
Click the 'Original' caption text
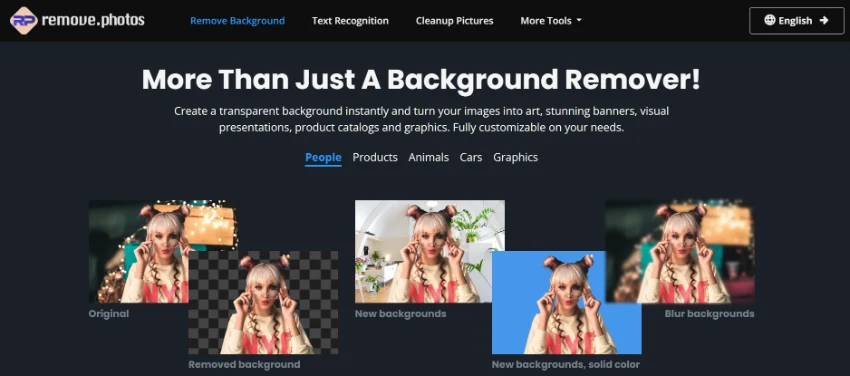(109, 314)
